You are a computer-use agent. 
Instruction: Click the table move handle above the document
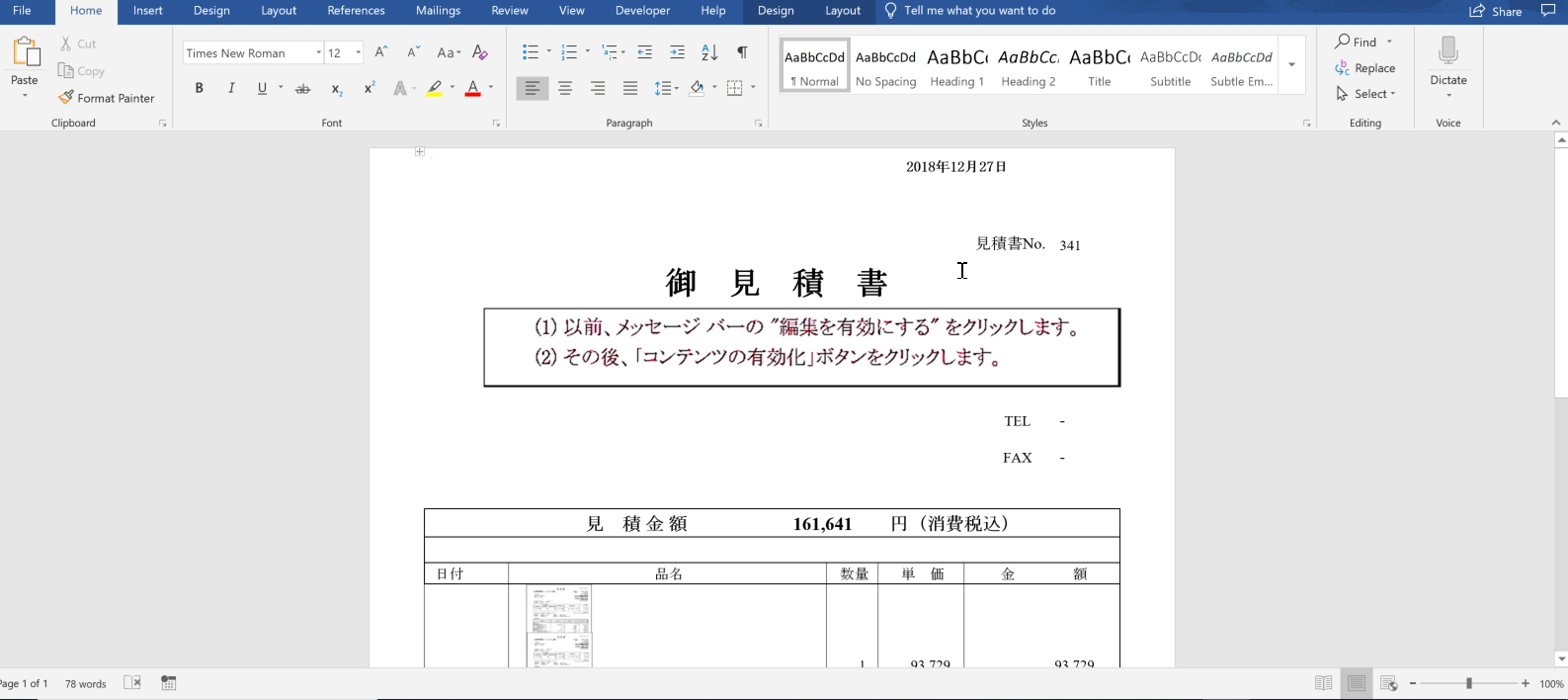tap(420, 152)
